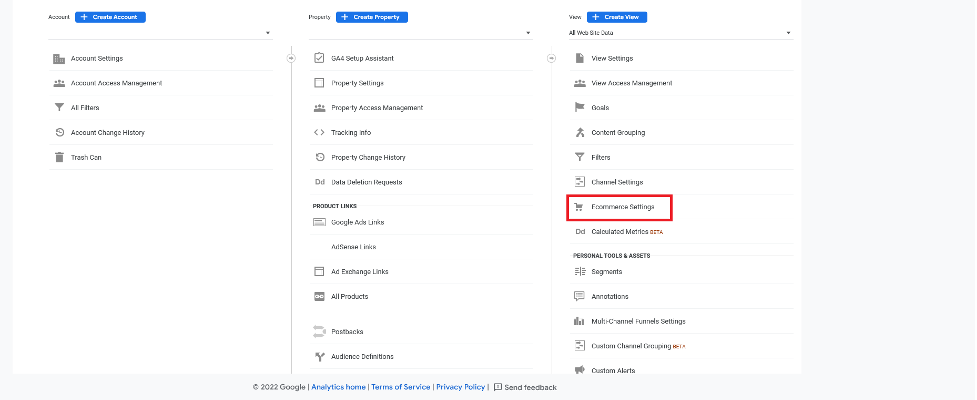Select the Annotations text
Viewport: 977px width, 400px height.
point(609,297)
